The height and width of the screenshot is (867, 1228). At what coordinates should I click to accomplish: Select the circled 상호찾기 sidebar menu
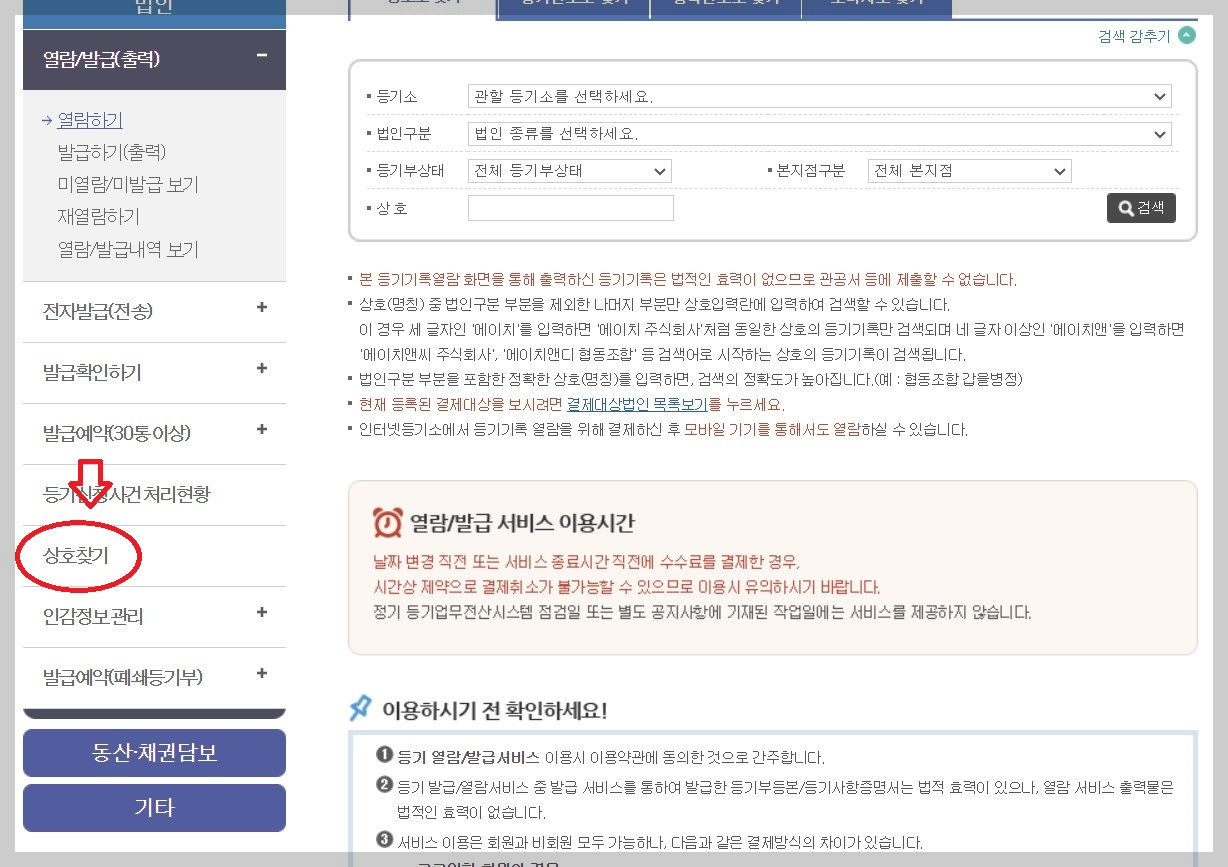pyautogui.click(x=76, y=556)
